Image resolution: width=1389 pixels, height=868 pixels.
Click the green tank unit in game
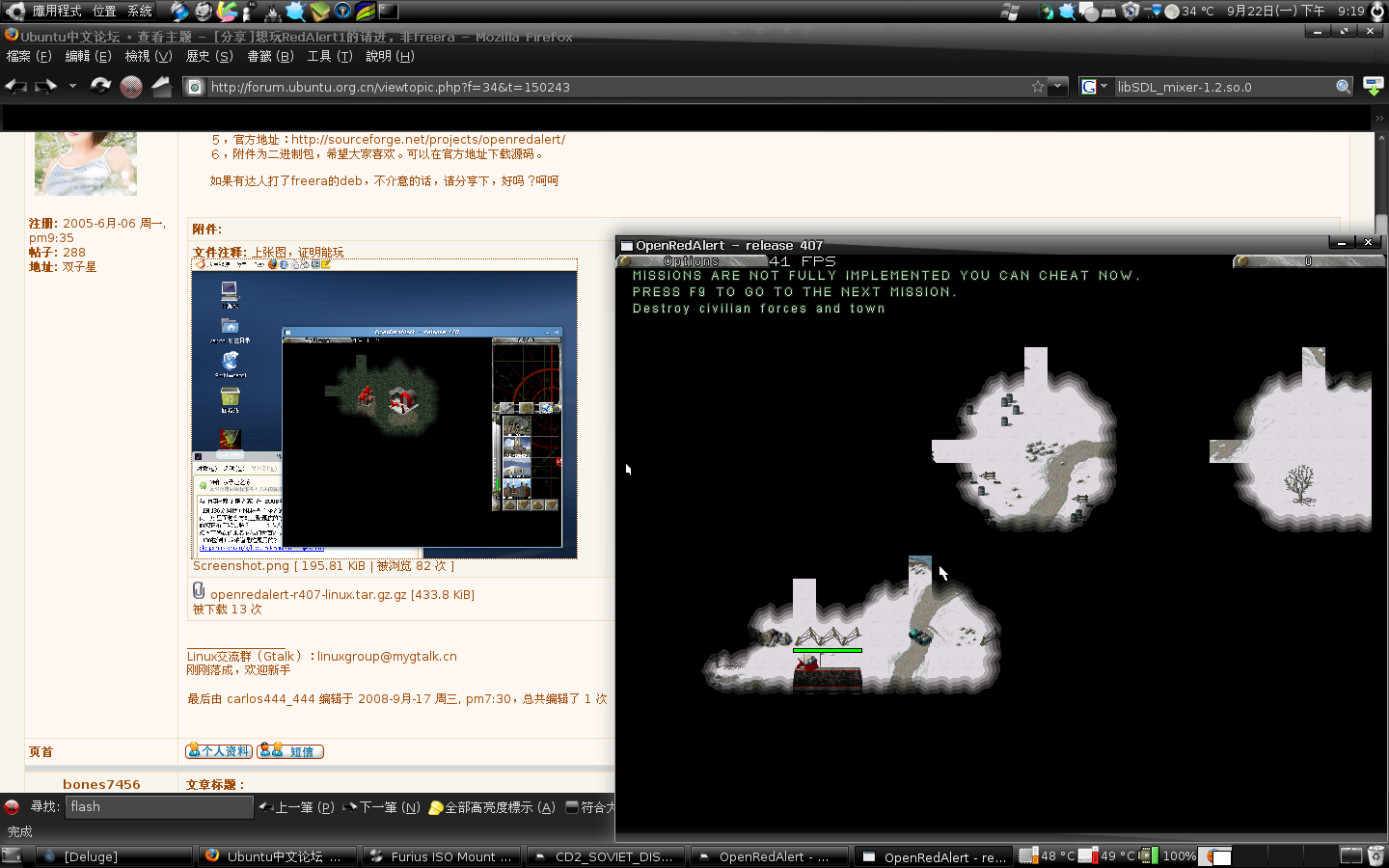tap(920, 636)
